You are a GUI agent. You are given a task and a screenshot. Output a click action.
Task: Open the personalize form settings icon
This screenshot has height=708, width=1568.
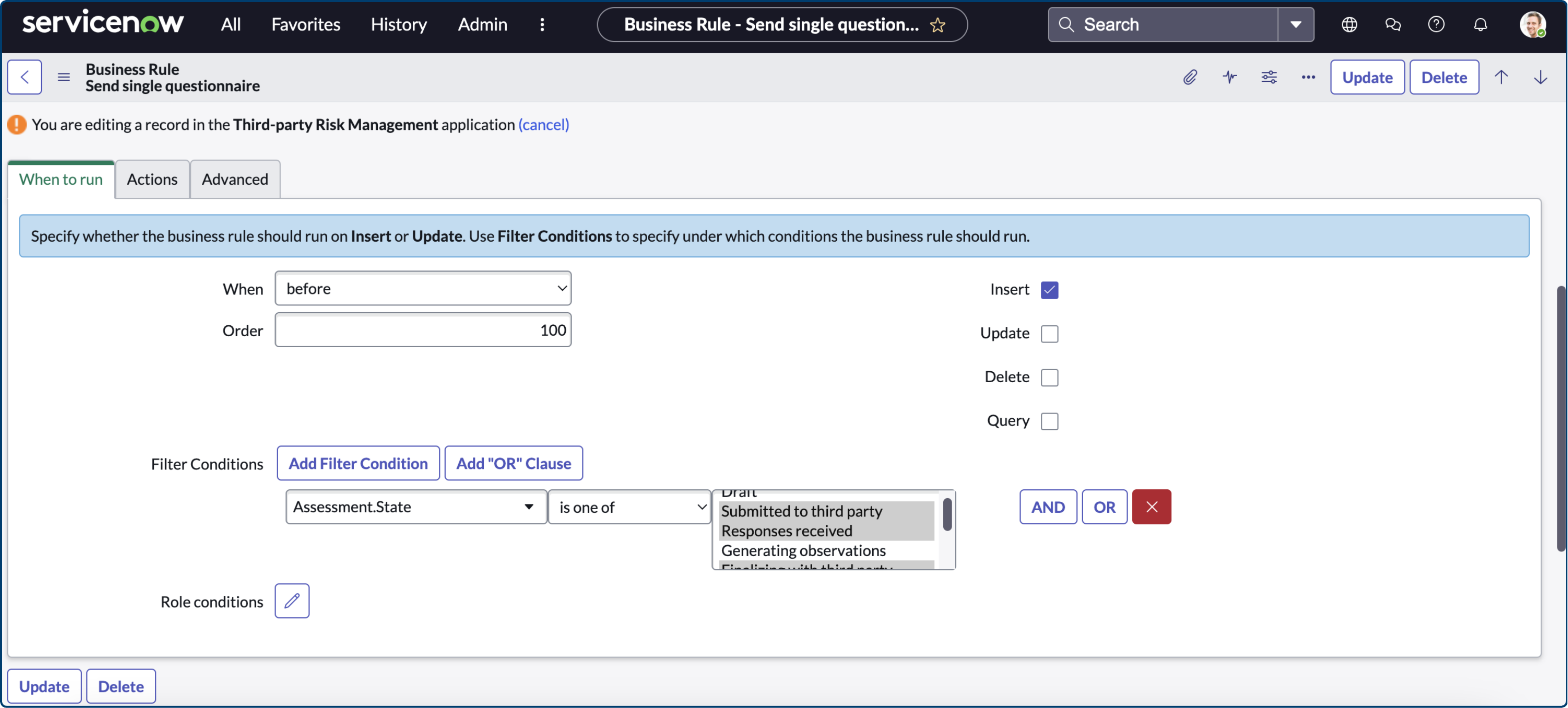point(1268,77)
